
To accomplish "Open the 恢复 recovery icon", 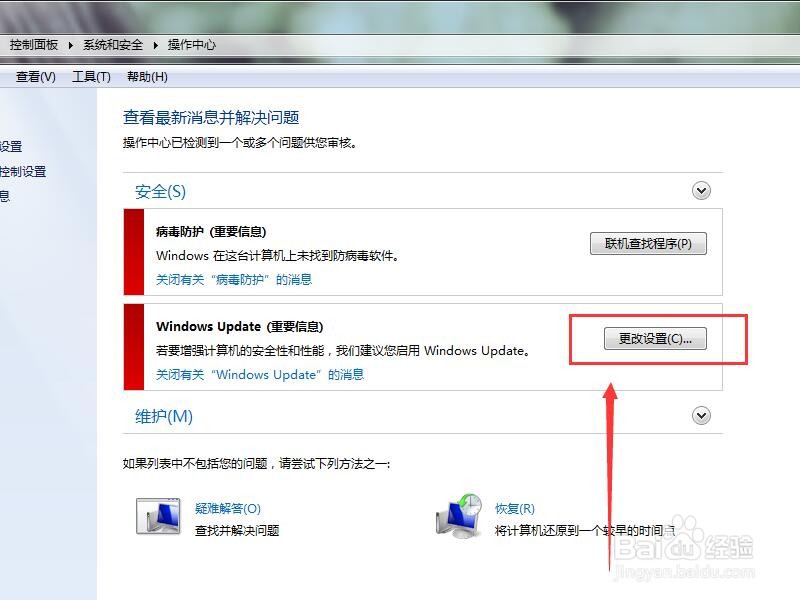I will [x=459, y=515].
